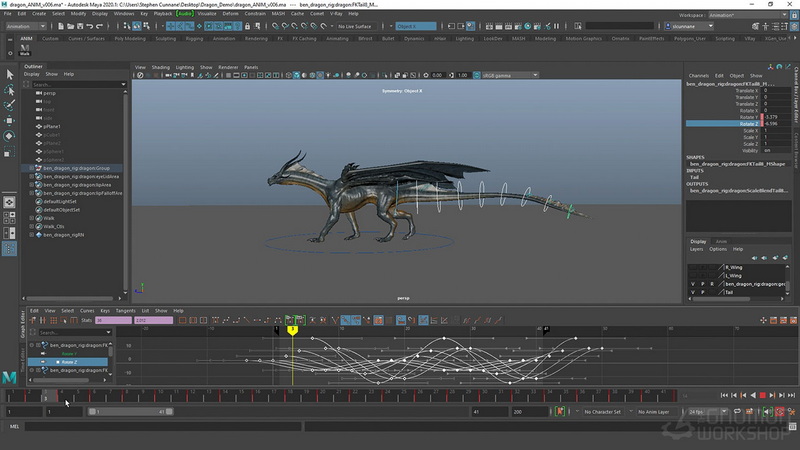Viewport: 800px width, 450px height.
Task: Click the graph editor Stats frame field
Action: pyautogui.click(x=113, y=320)
